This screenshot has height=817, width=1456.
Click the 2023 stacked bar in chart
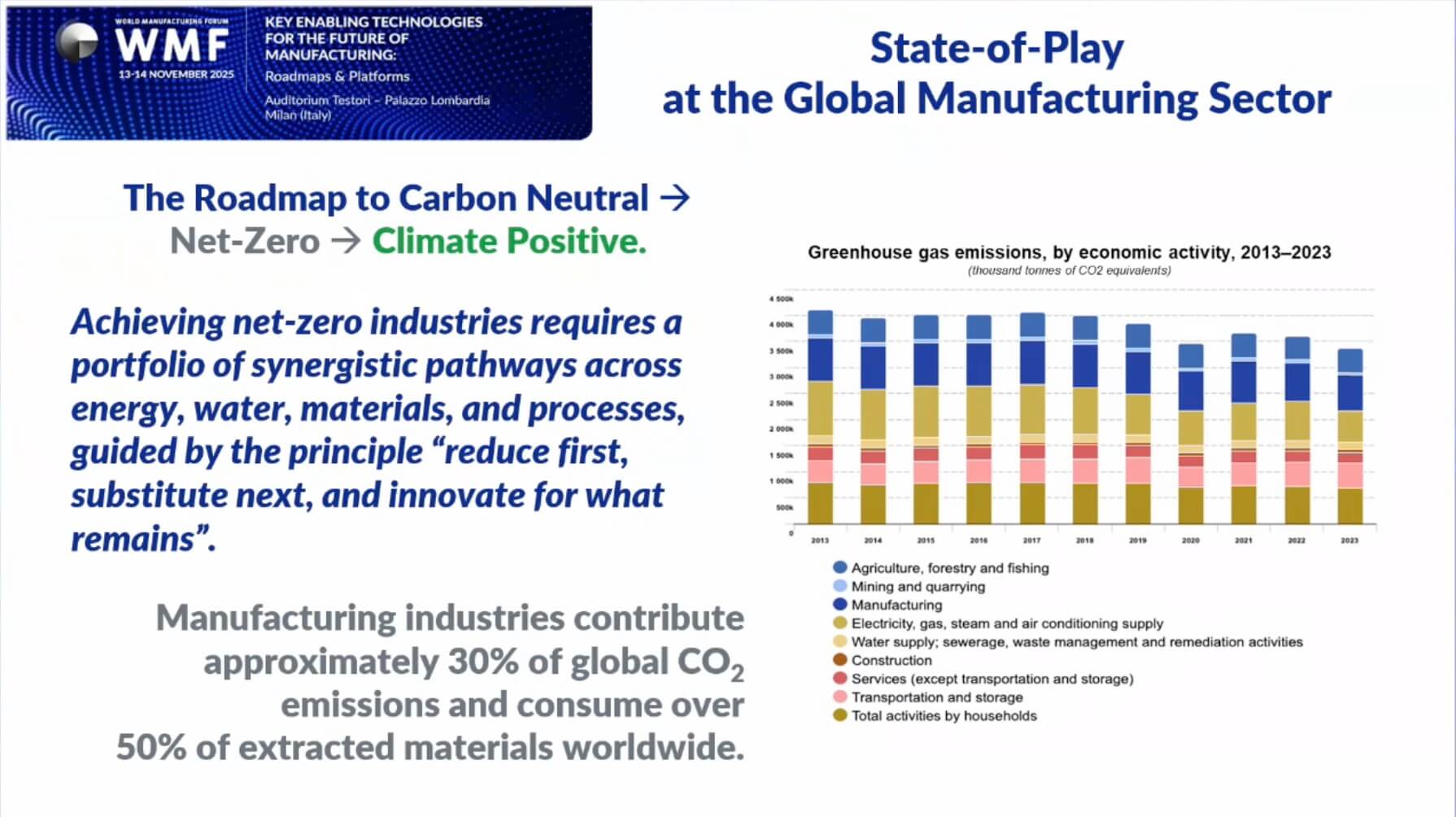[x=1349, y=436]
